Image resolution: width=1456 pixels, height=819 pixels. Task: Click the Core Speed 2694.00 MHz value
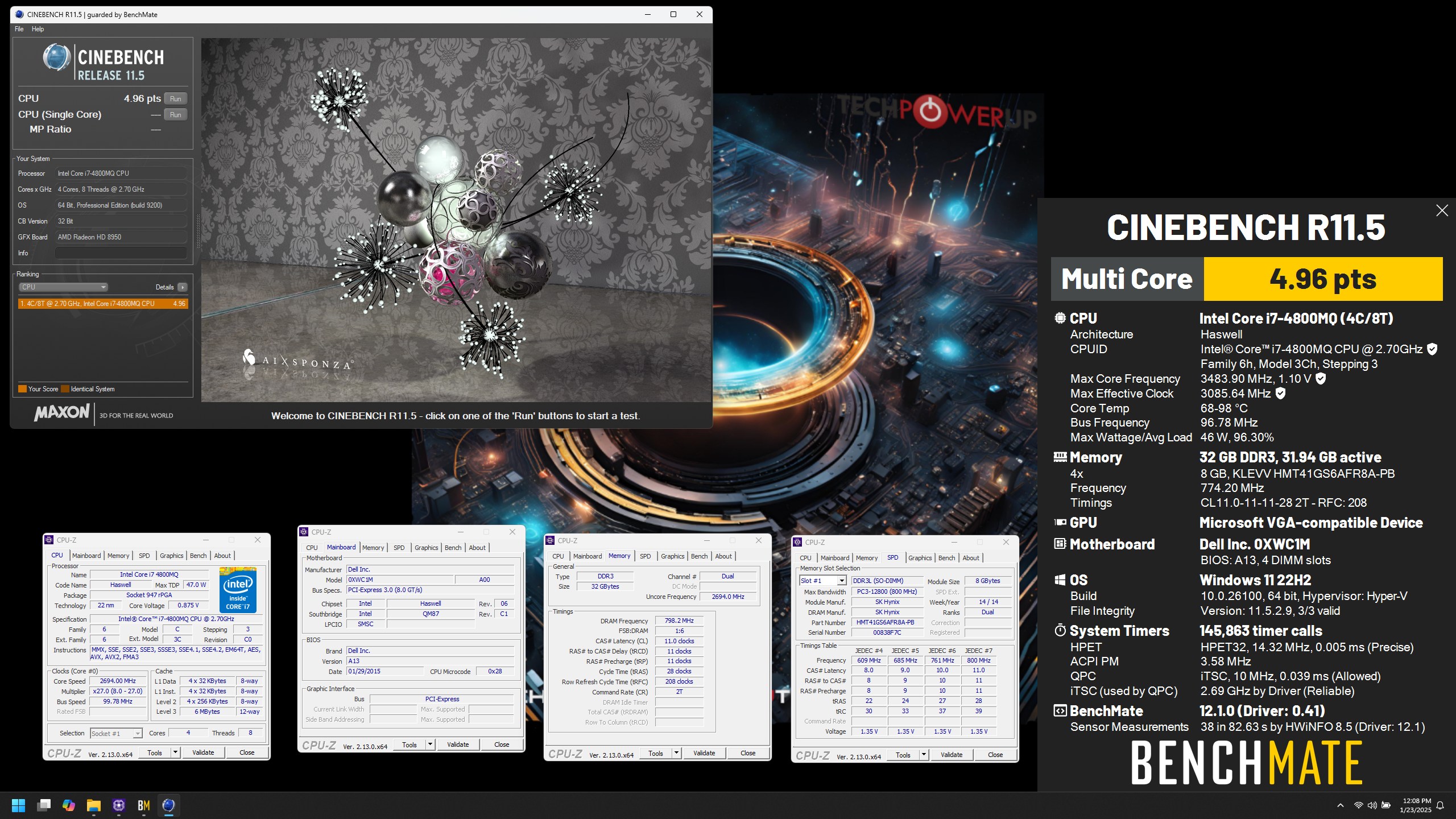(x=118, y=681)
